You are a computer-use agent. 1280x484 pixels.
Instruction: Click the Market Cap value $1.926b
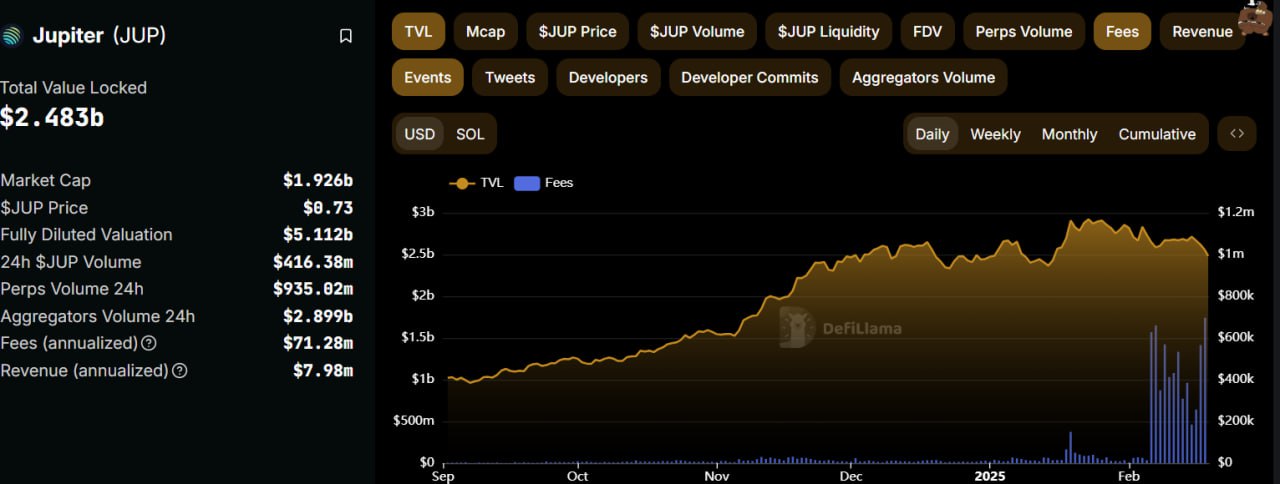[318, 181]
